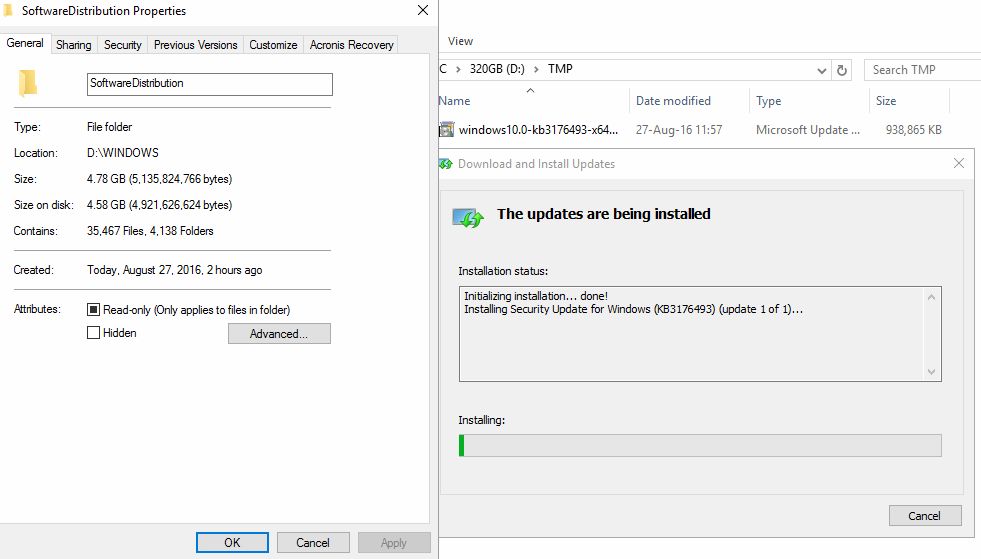Open the Acronis Recovery tab
This screenshot has width=981, height=559.
point(352,44)
